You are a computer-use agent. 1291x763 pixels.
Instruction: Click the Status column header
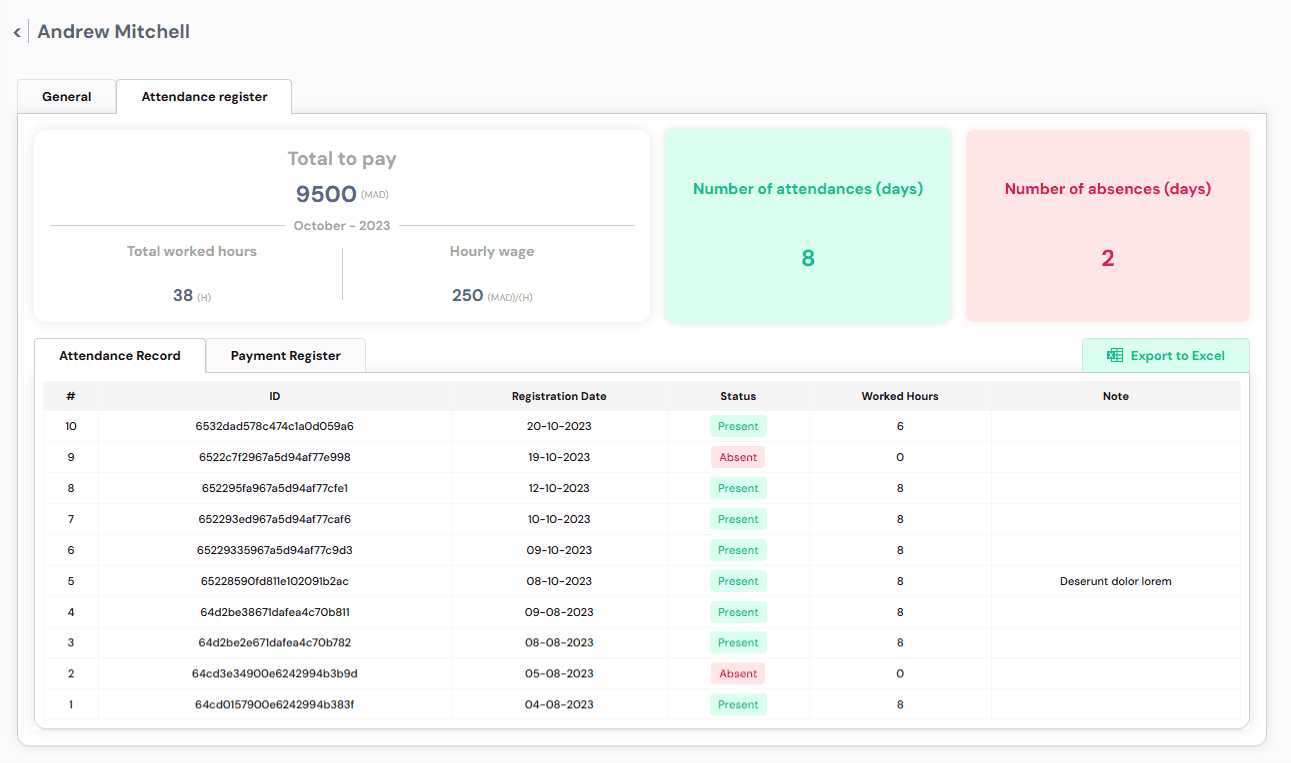click(738, 396)
